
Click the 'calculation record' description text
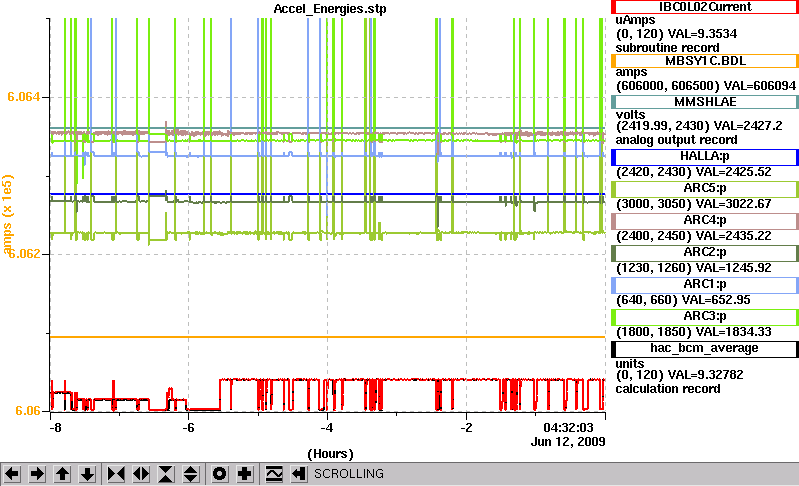[668, 389]
